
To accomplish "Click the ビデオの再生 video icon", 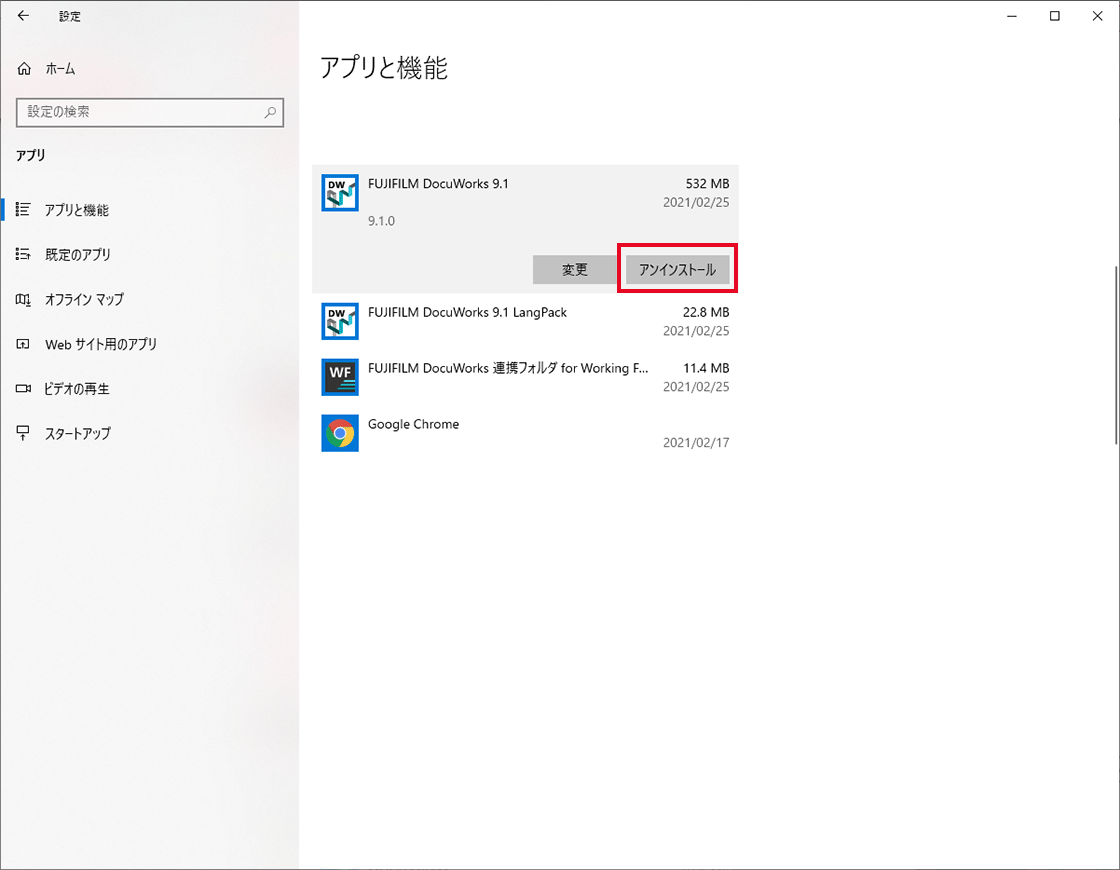I will pyautogui.click(x=24, y=389).
